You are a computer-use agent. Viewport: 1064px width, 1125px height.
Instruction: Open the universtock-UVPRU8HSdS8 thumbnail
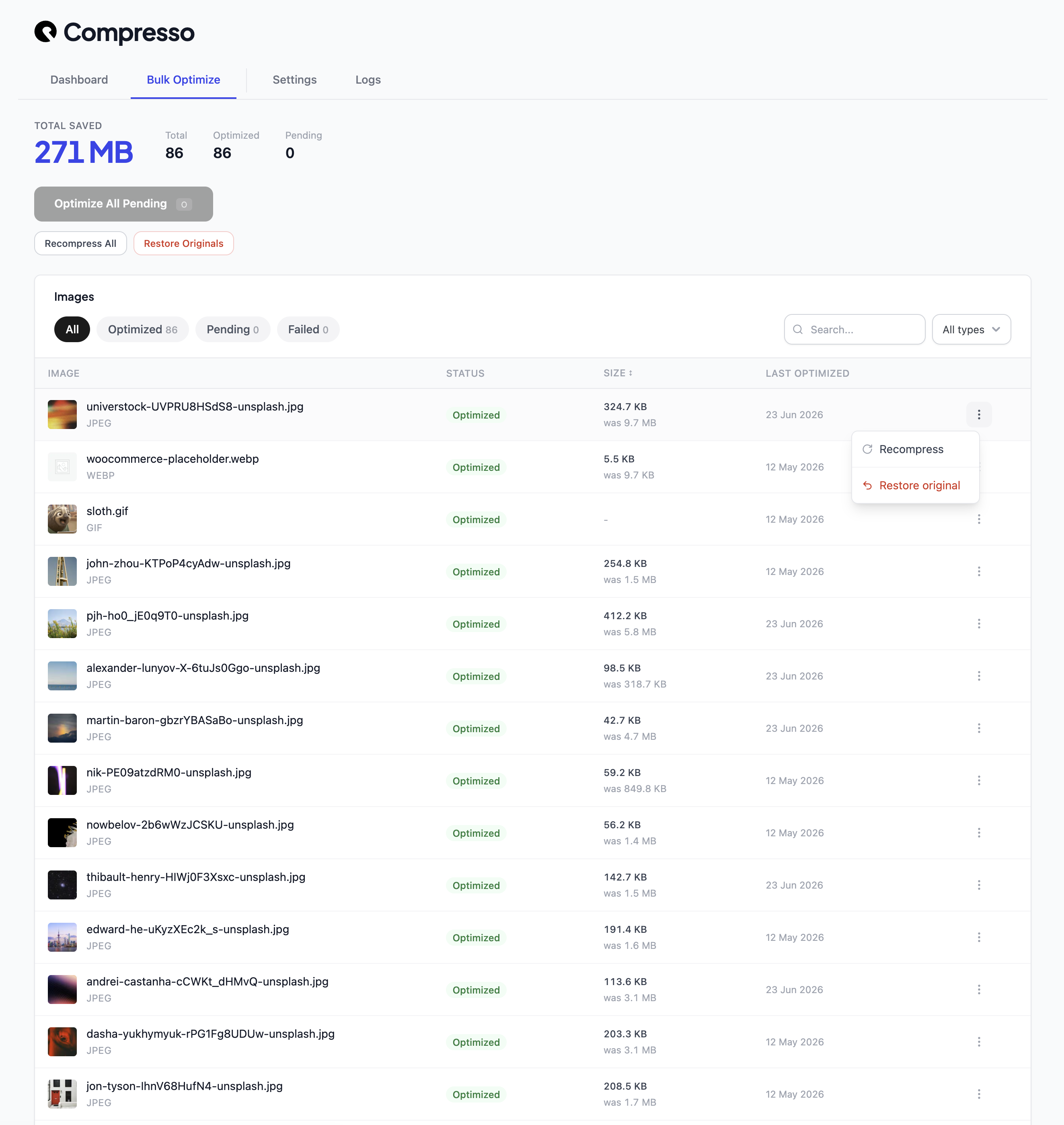coord(62,415)
